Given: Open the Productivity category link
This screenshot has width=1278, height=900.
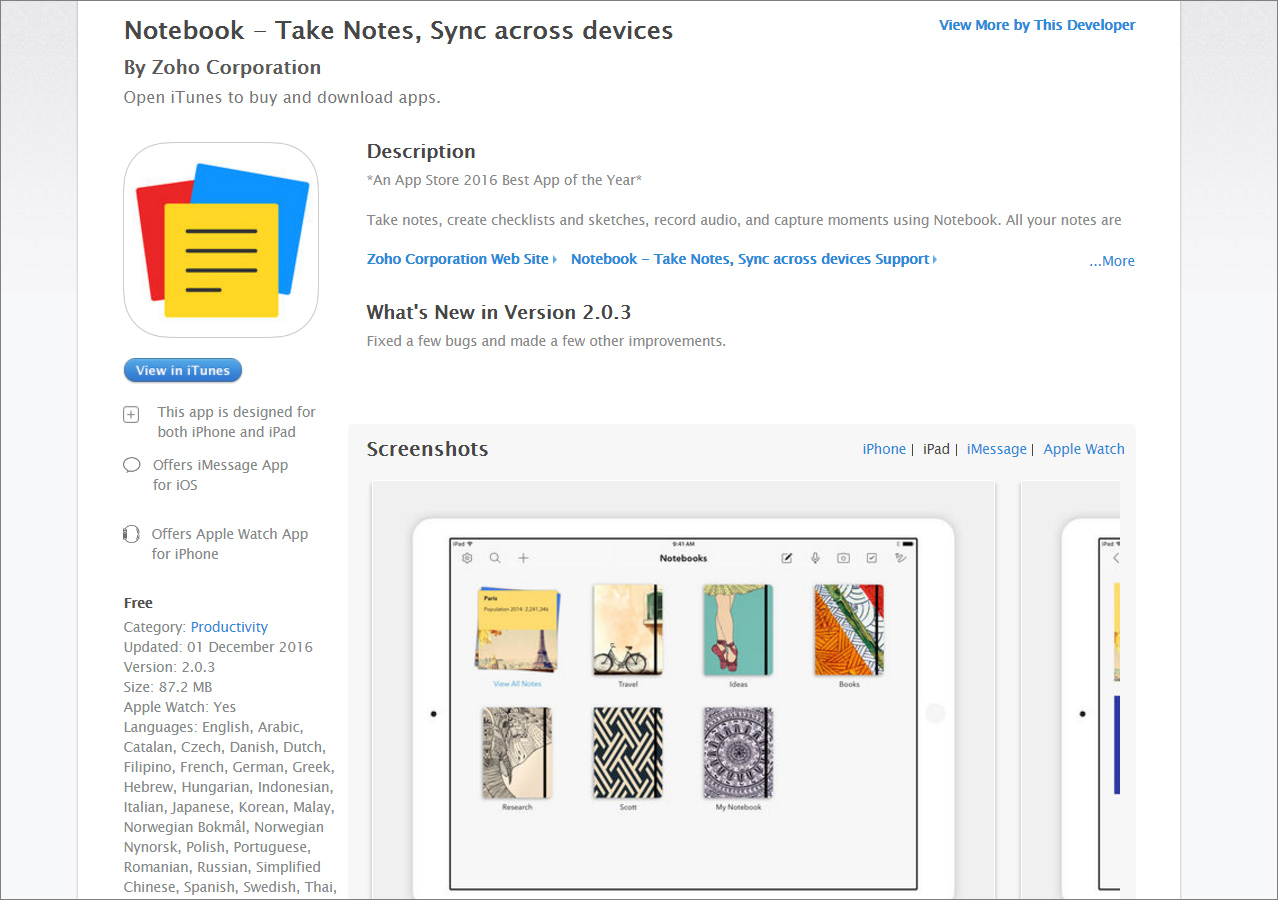Looking at the screenshot, I should click(229, 627).
